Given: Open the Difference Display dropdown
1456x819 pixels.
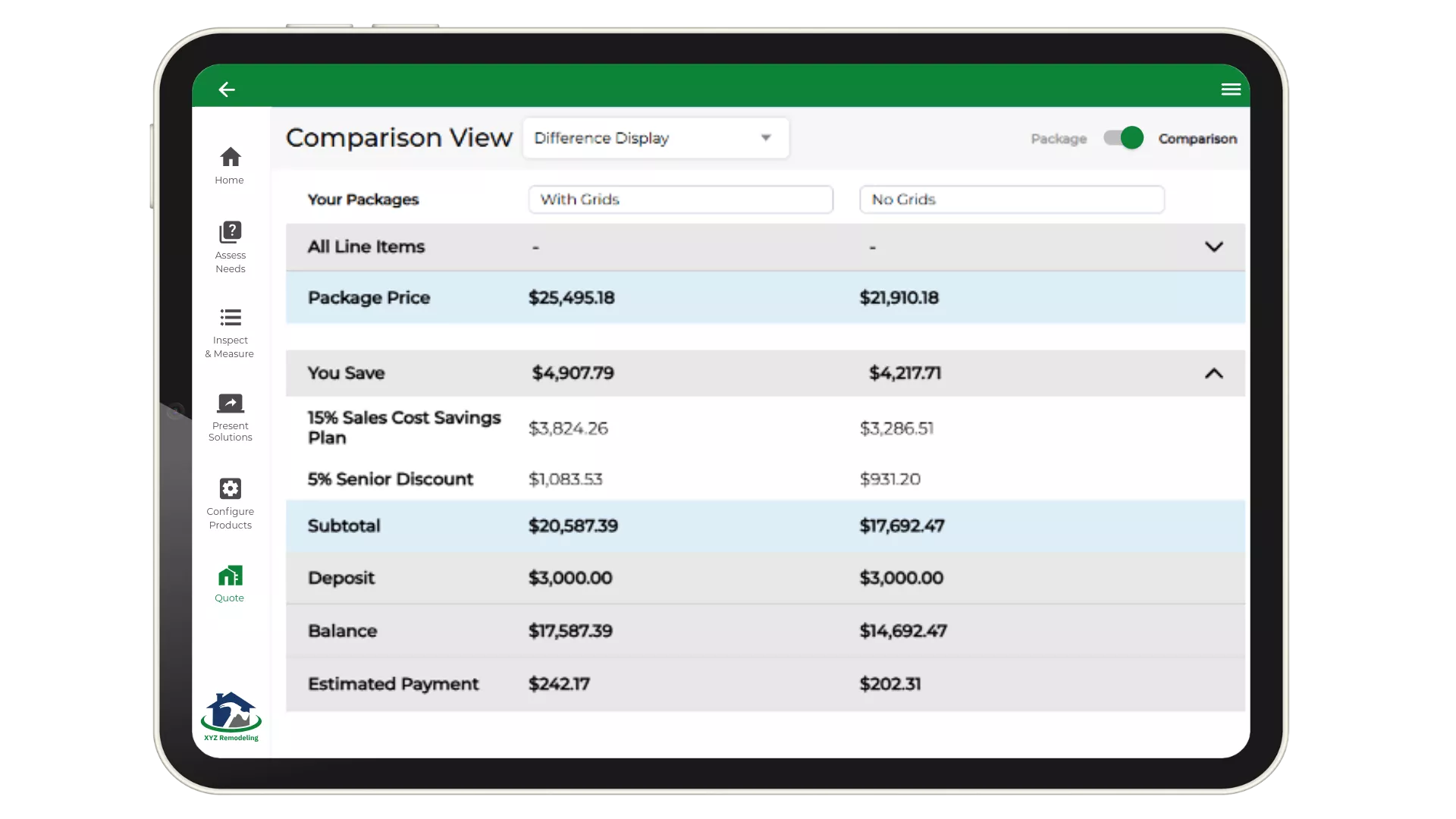Looking at the screenshot, I should coord(656,138).
